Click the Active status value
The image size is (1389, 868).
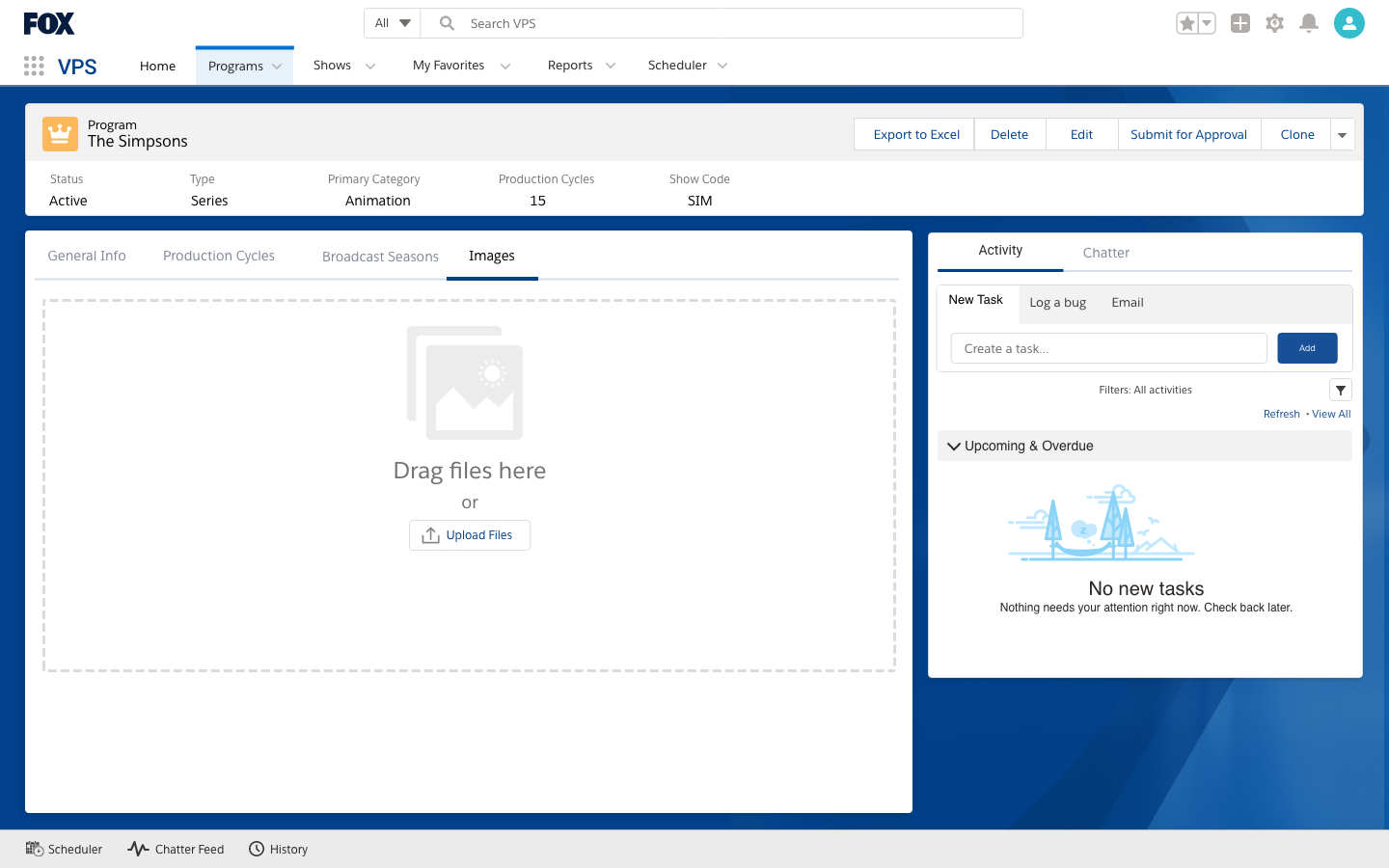pyautogui.click(x=68, y=201)
